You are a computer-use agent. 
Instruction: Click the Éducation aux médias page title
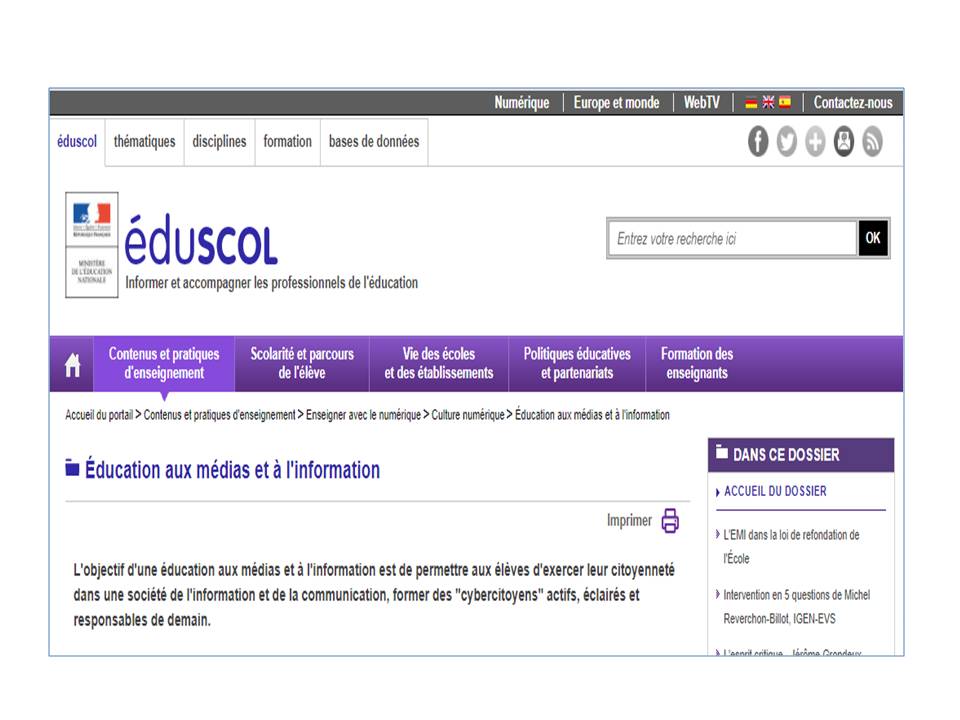233,470
